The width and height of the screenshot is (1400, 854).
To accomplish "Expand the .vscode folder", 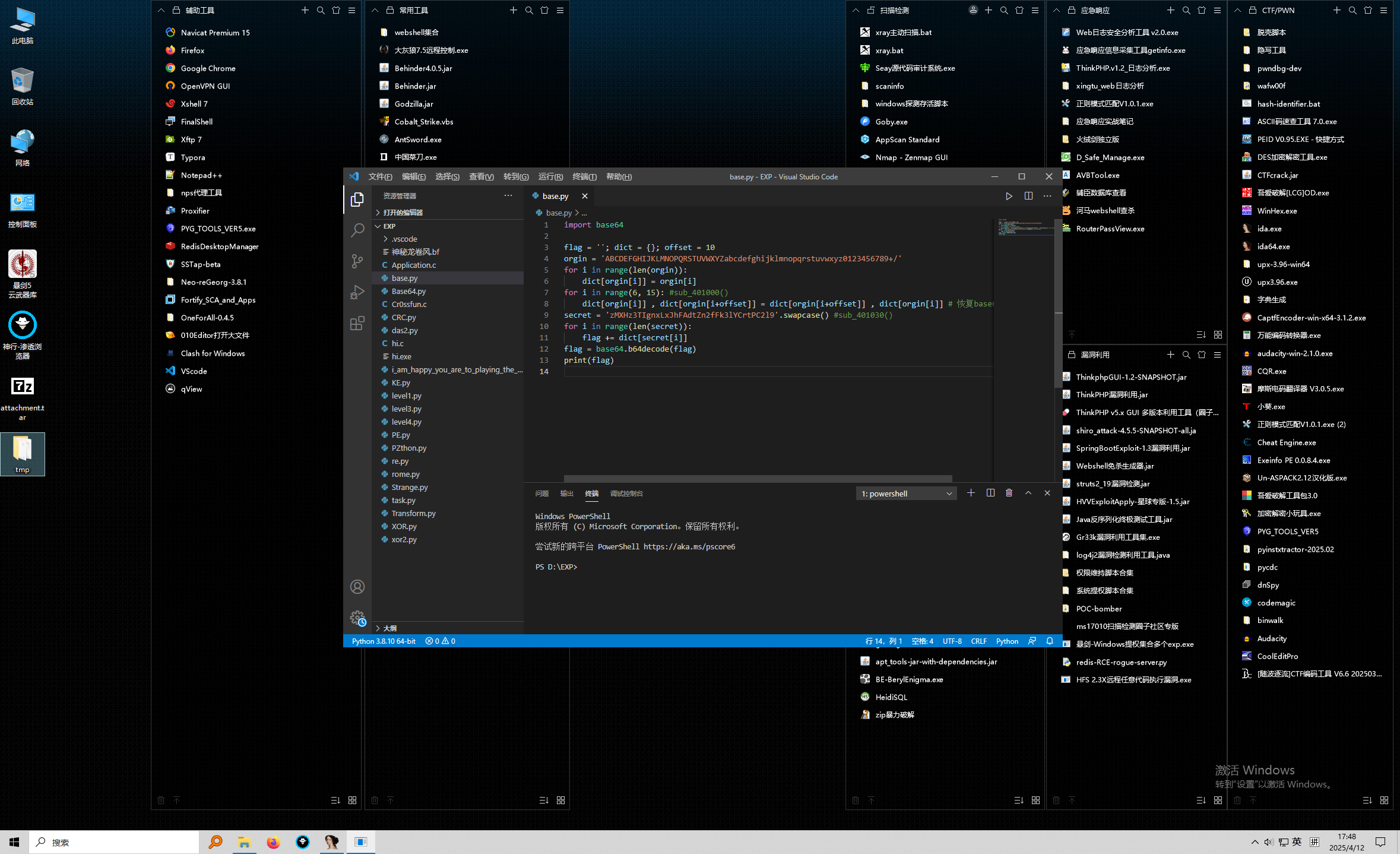I will click(404, 239).
